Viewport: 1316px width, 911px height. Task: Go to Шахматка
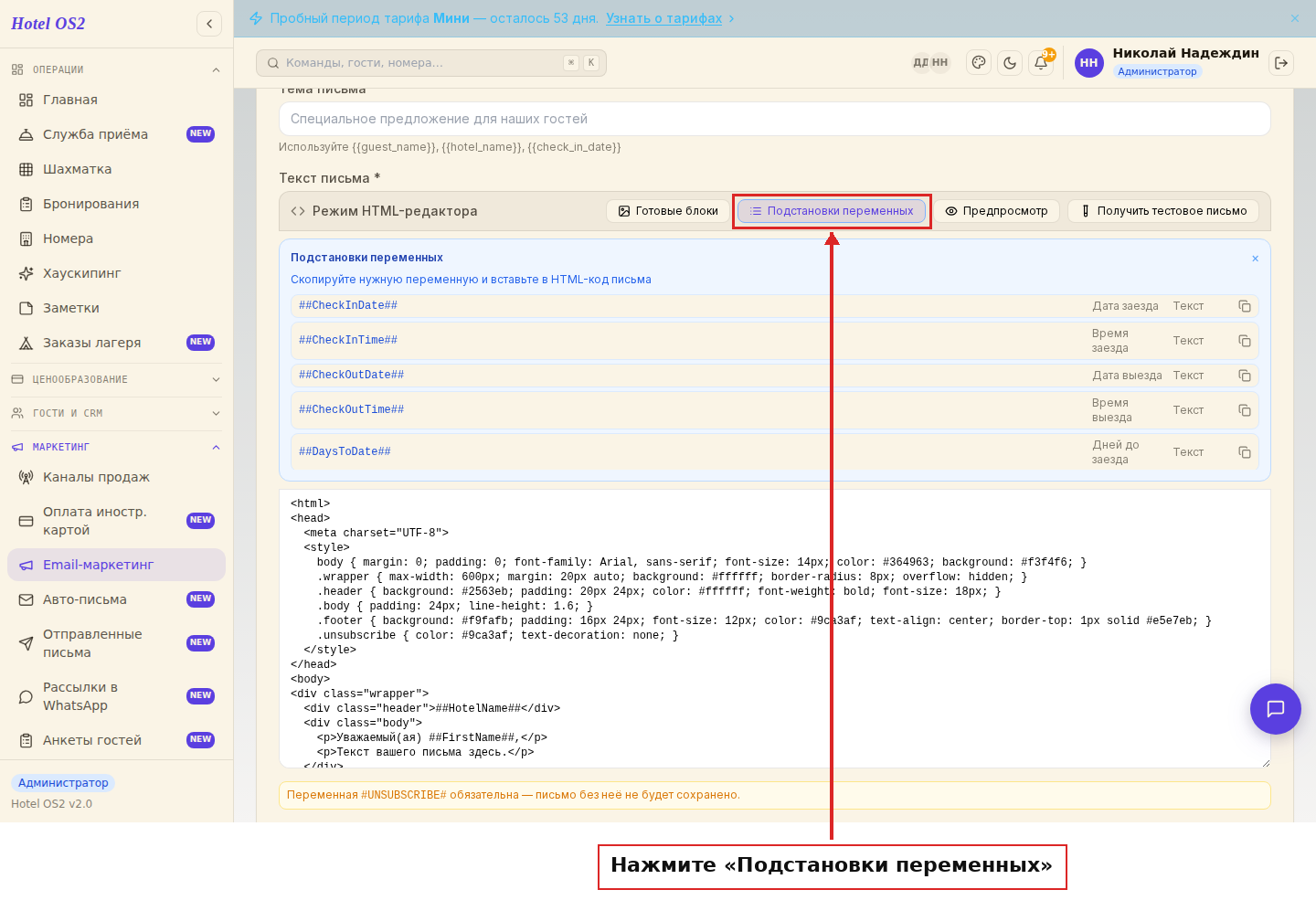[x=116, y=169]
